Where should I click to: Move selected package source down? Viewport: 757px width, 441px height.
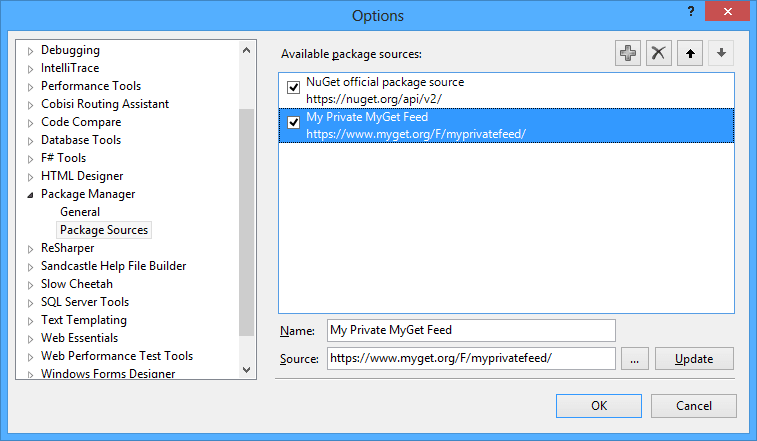[721, 54]
